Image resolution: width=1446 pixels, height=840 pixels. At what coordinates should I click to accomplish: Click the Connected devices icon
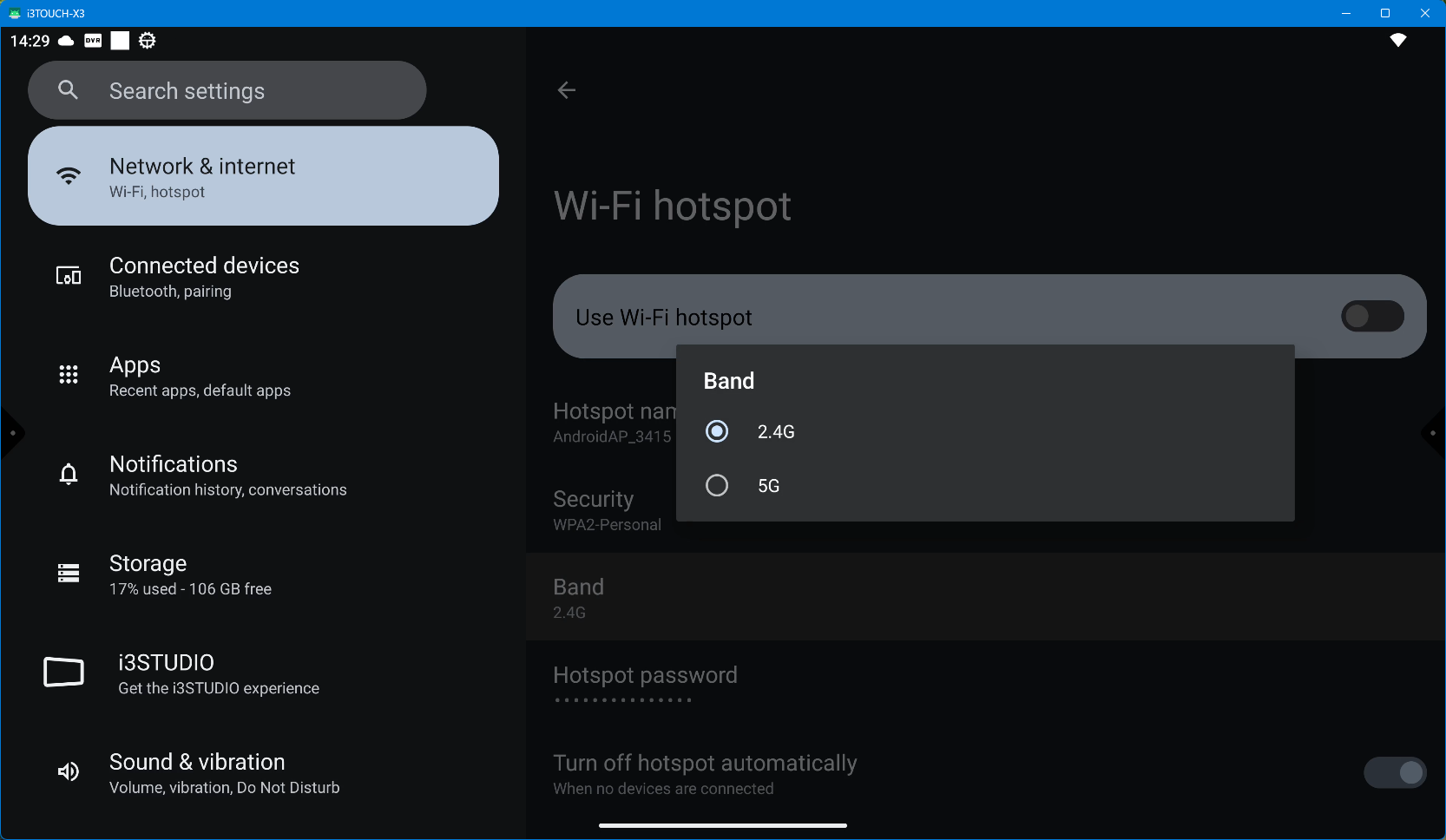click(x=69, y=276)
